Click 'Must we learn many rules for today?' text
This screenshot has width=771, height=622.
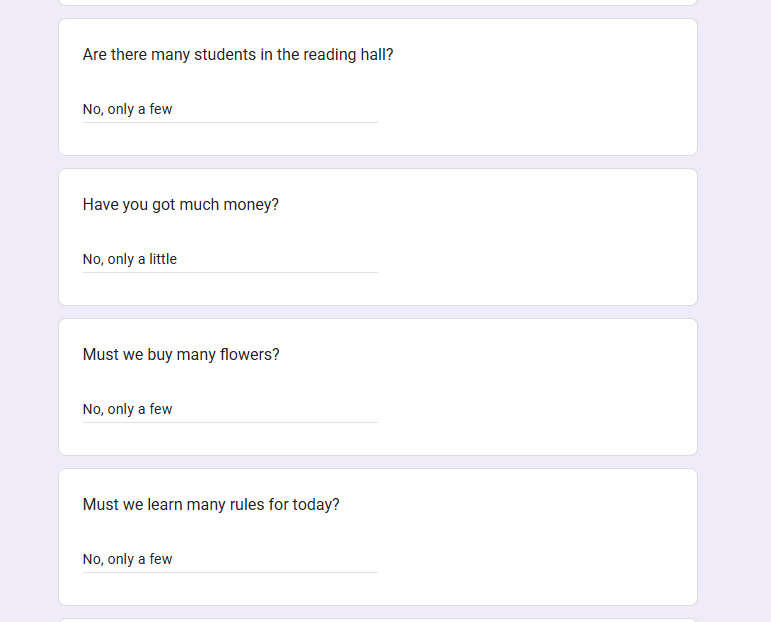[x=211, y=504]
